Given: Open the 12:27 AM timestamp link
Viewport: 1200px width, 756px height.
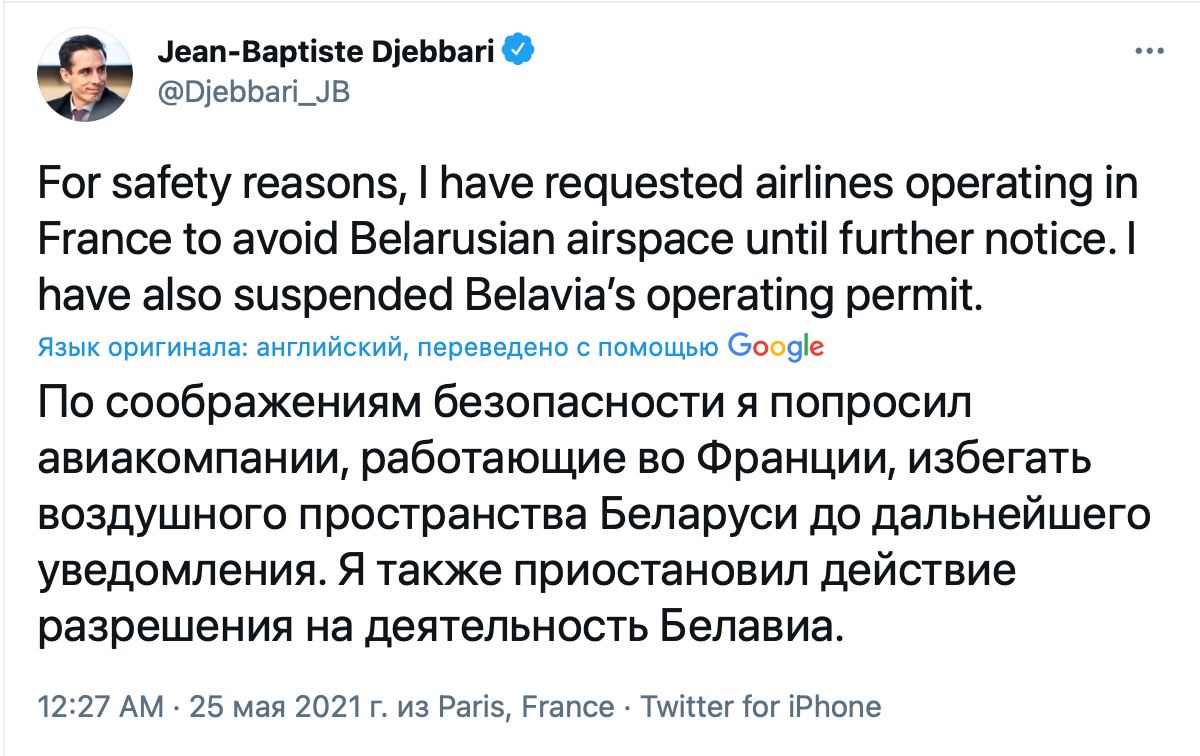Looking at the screenshot, I should (100, 707).
